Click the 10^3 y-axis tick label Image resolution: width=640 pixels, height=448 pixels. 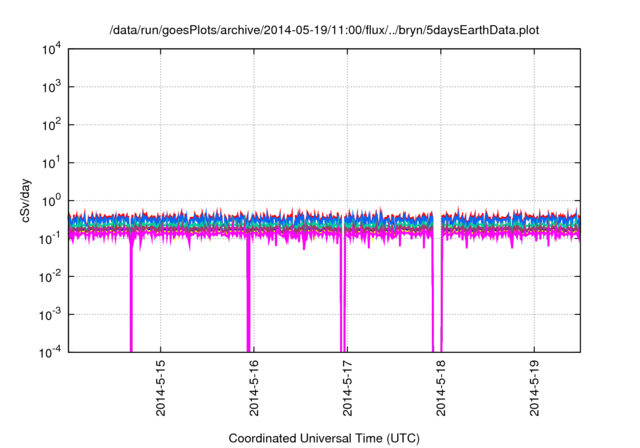coord(52,87)
